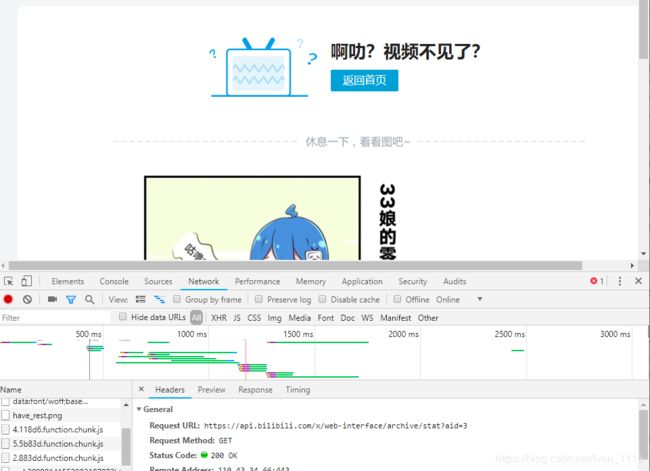Click the red error count indicator
The height and width of the screenshot is (471, 650).
[597, 281]
